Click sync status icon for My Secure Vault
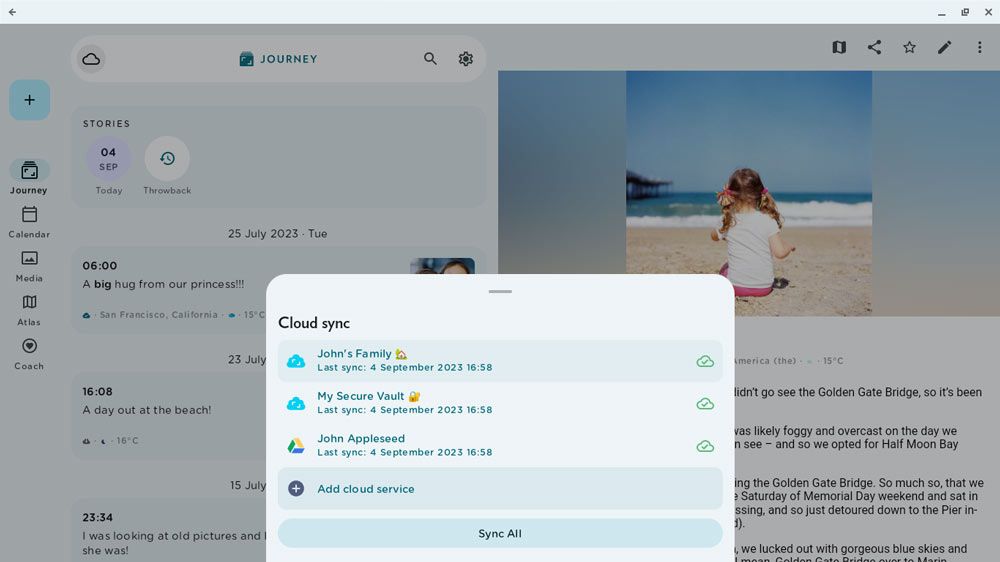The image size is (1000, 562). pyautogui.click(x=705, y=404)
